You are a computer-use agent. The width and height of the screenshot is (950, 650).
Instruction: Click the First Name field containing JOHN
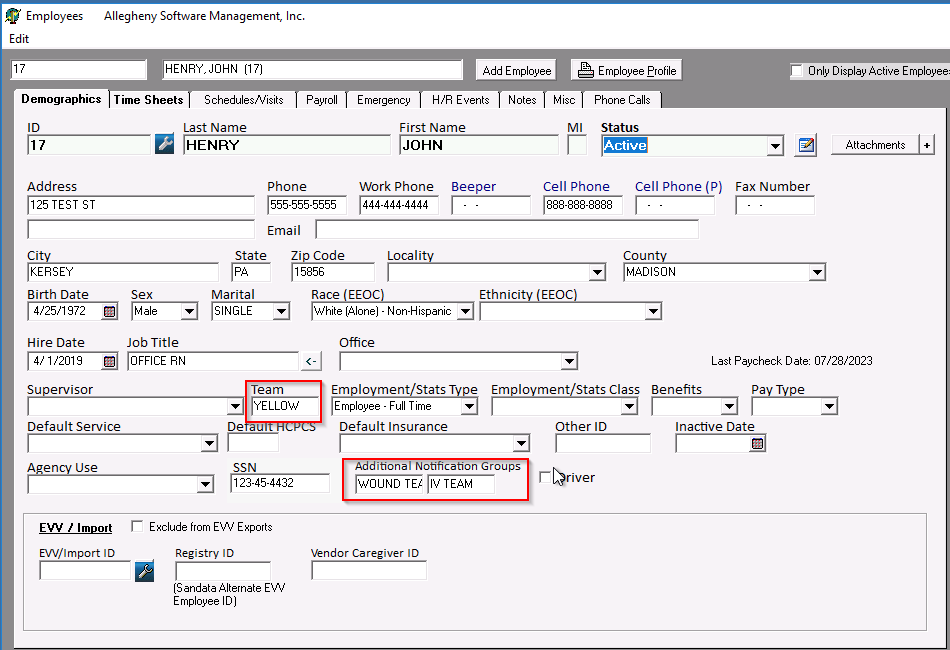coord(479,145)
